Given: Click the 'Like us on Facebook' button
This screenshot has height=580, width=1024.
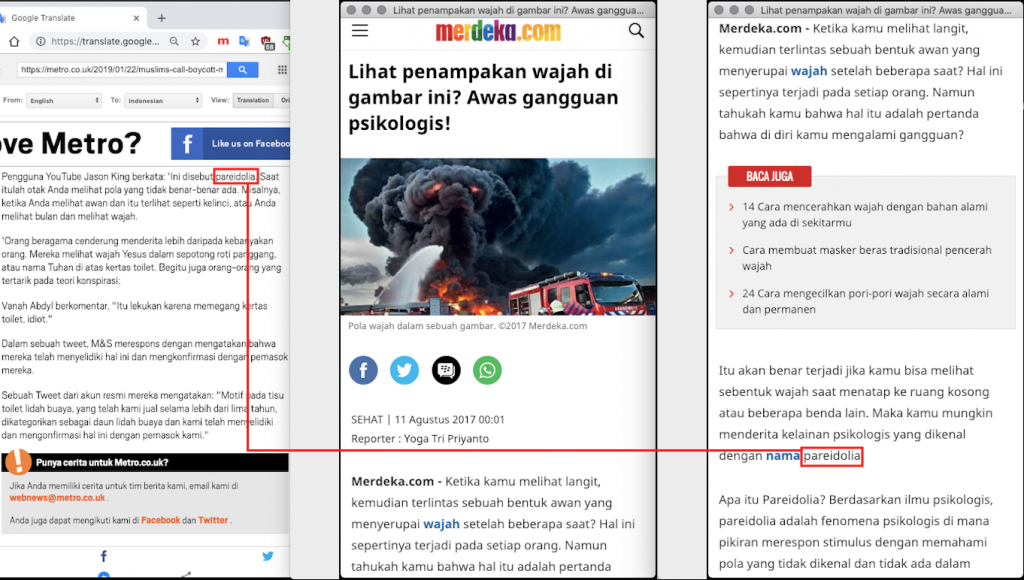Looking at the screenshot, I should coord(230,144).
